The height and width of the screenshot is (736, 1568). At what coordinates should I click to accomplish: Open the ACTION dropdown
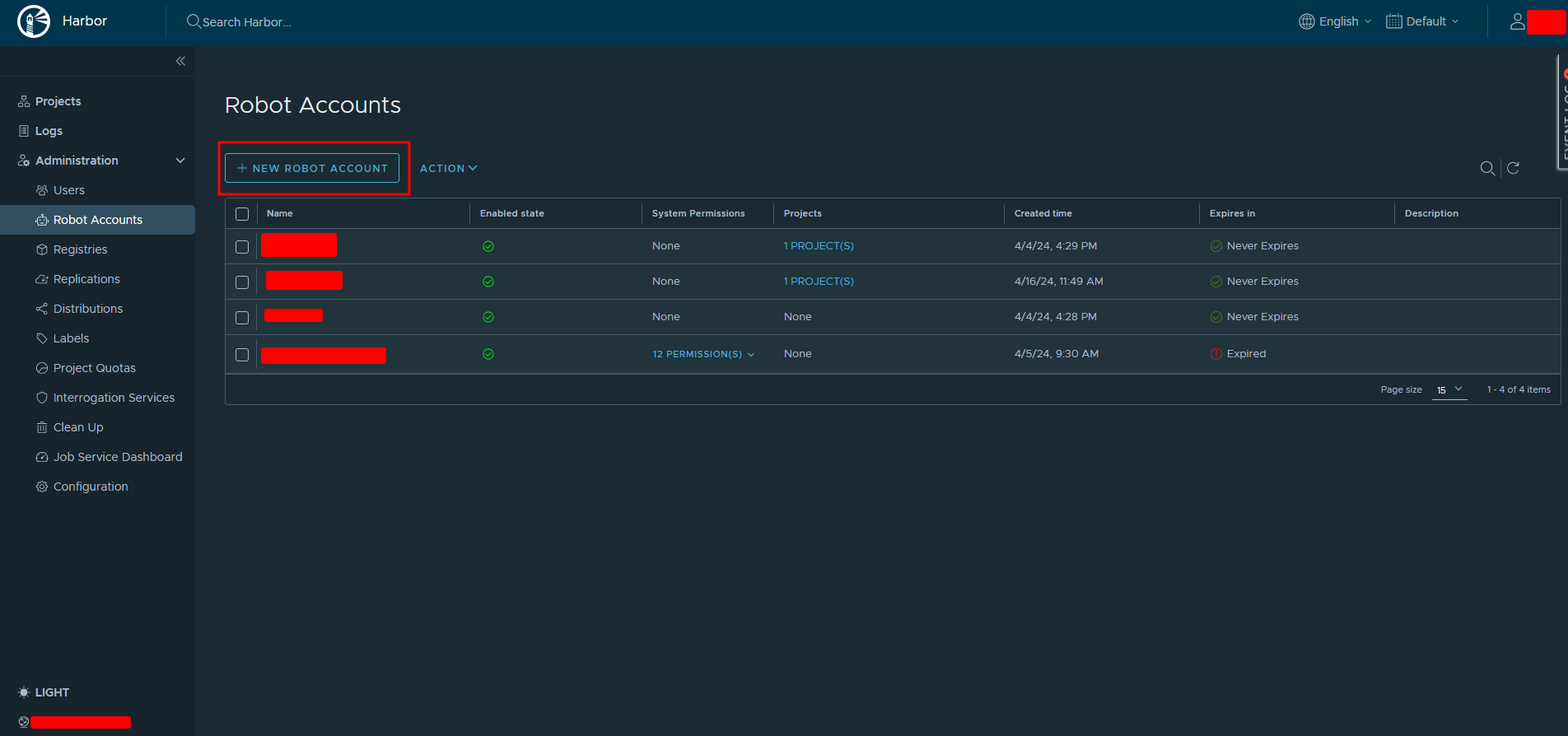[x=448, y=168]
